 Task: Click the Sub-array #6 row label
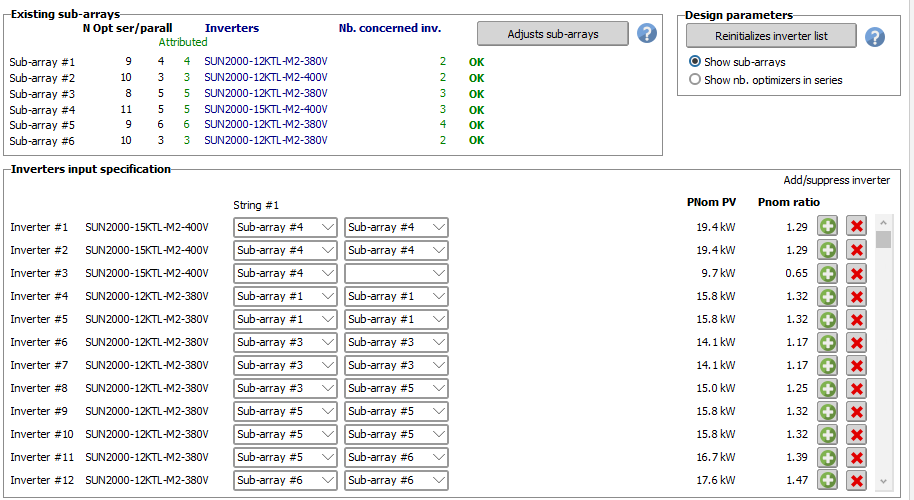42,140
